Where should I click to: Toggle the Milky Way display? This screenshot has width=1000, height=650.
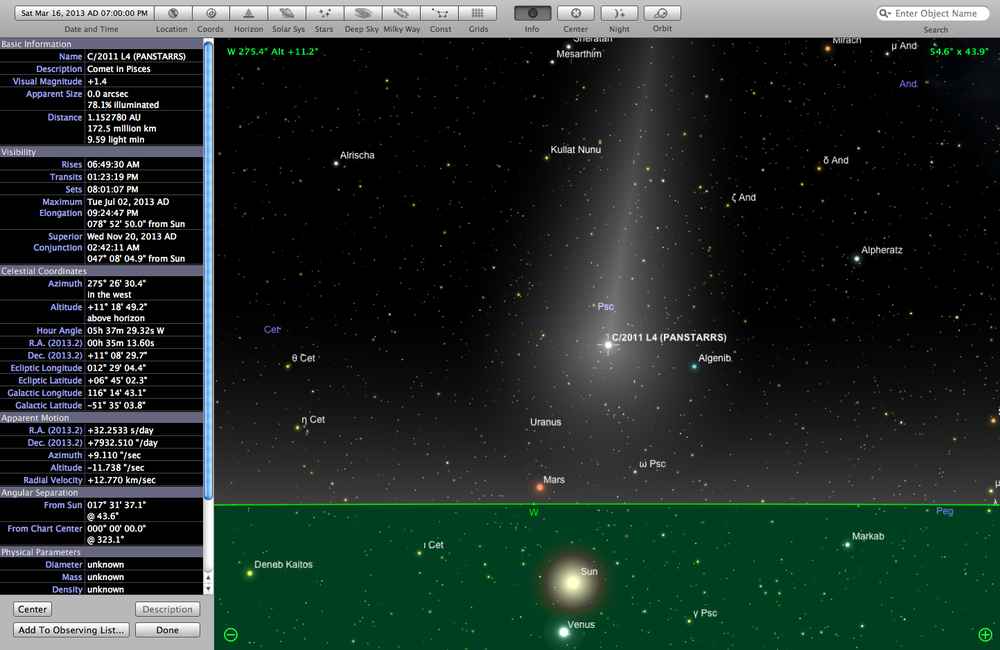(400, 14)
